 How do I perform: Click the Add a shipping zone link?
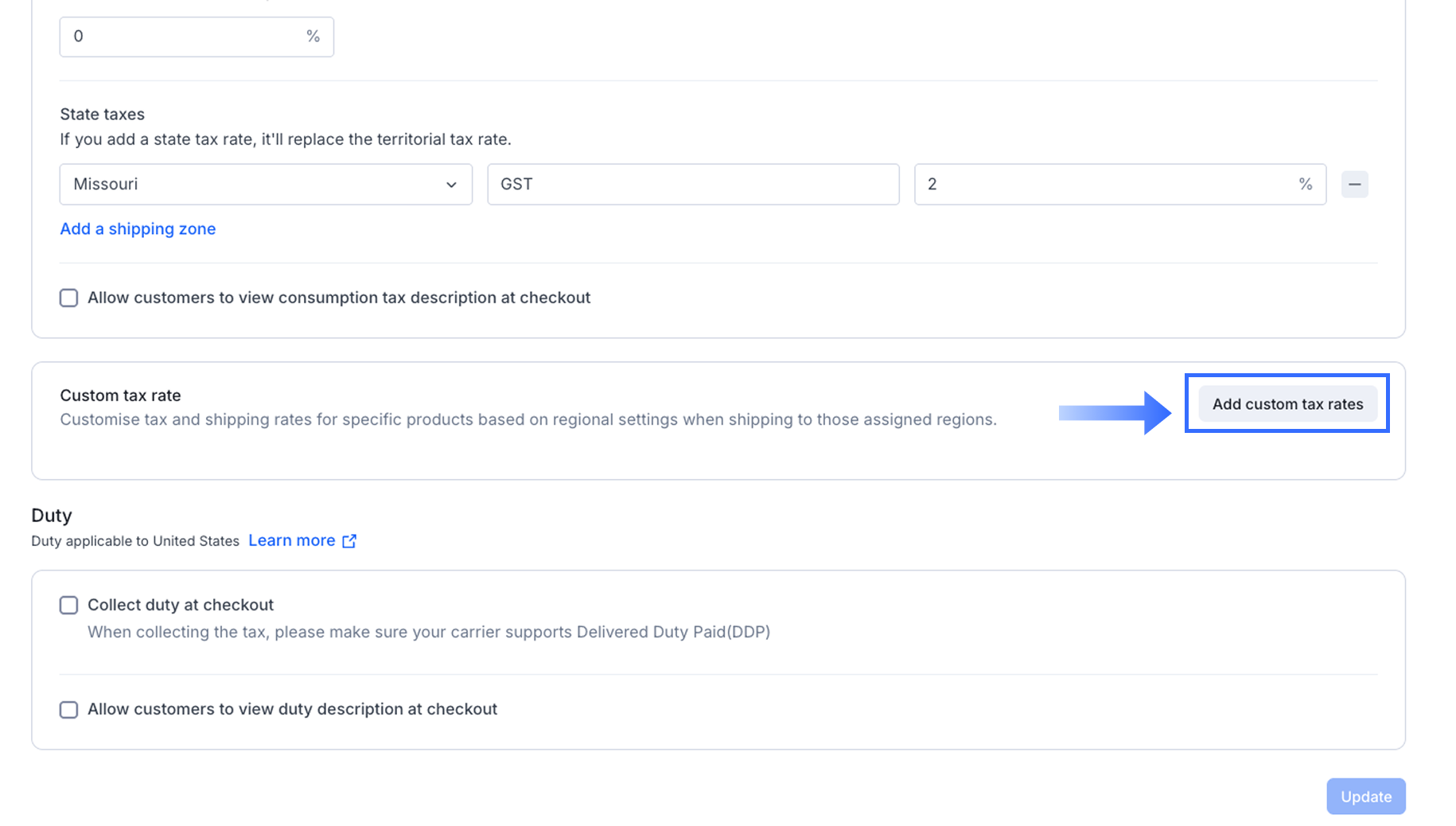[138, 229]
